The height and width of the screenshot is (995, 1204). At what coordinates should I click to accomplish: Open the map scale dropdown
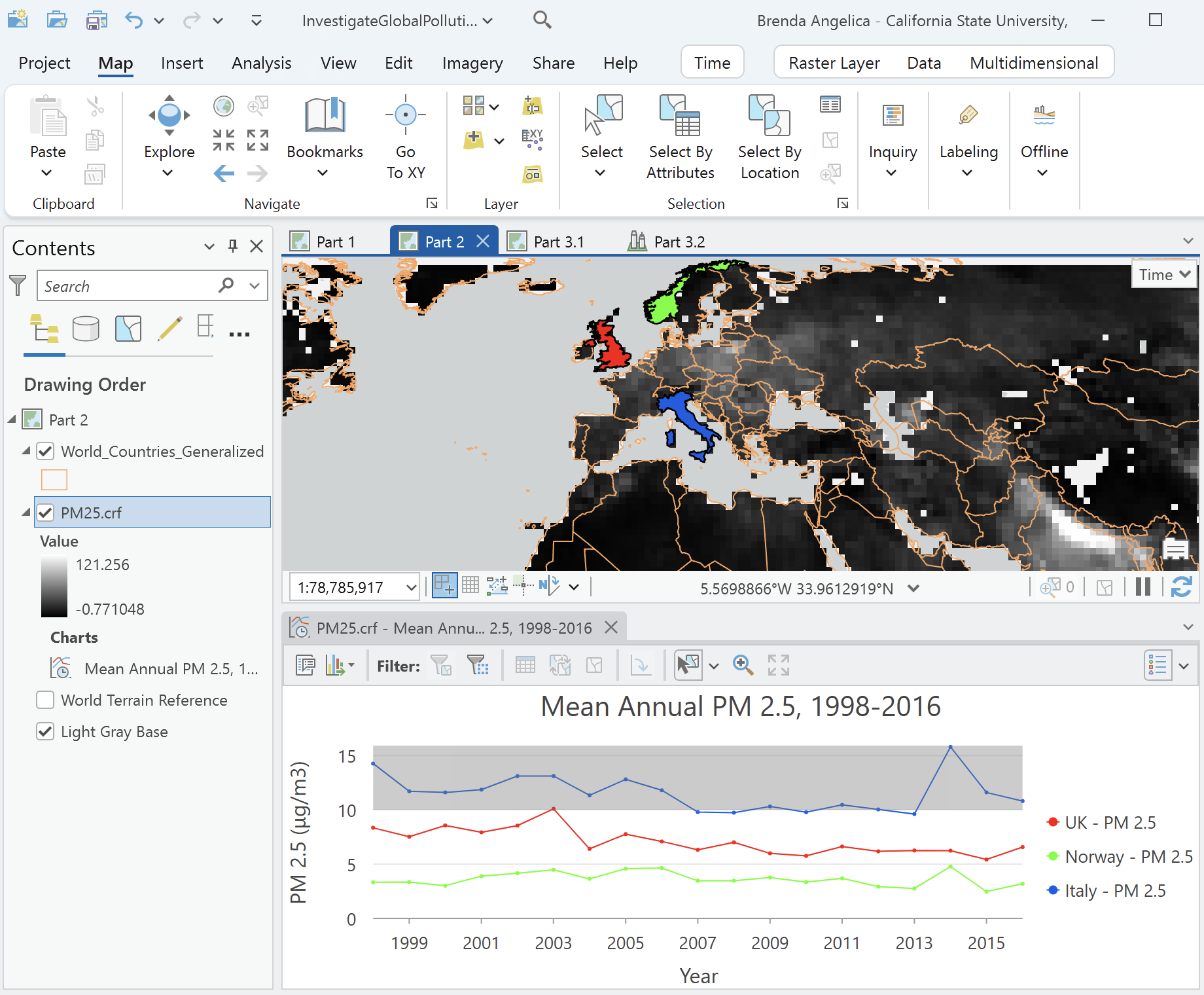pos(411,587)
